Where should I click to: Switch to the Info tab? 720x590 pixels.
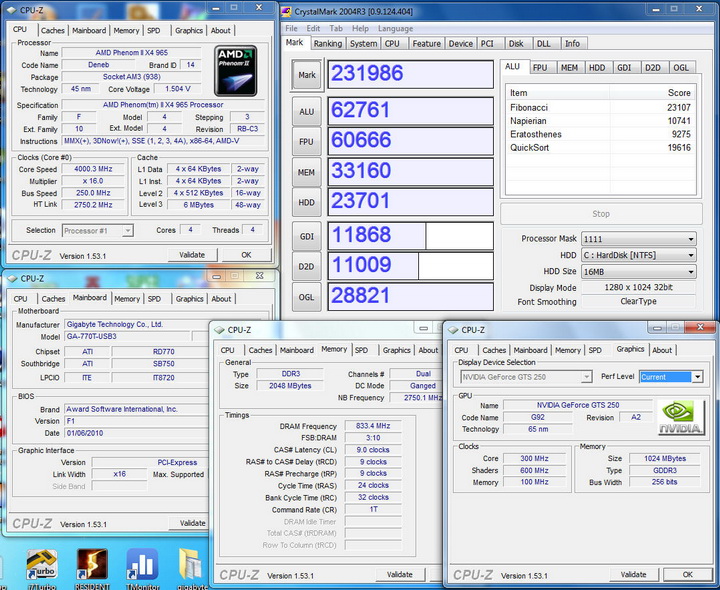[572, 44]
